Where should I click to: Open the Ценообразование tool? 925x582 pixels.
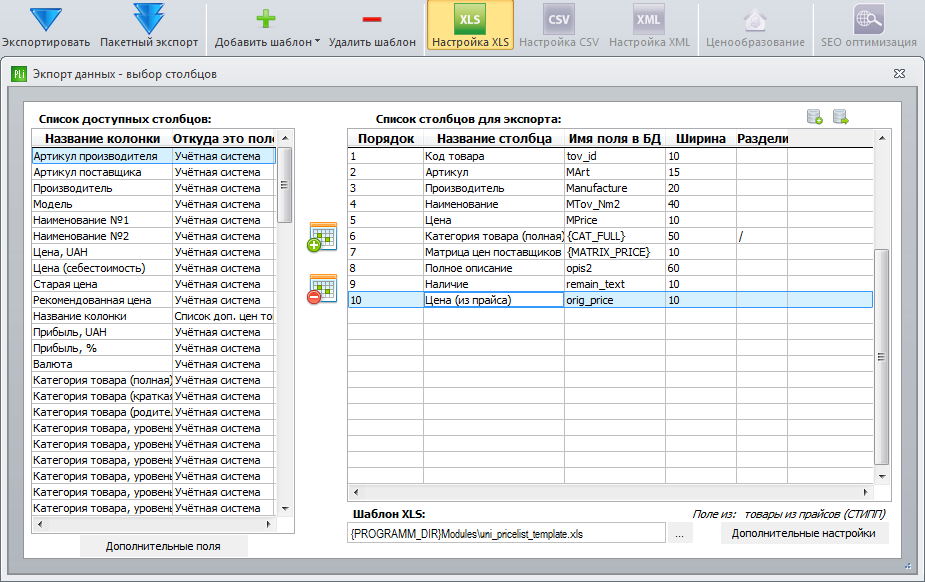point(755,25)
